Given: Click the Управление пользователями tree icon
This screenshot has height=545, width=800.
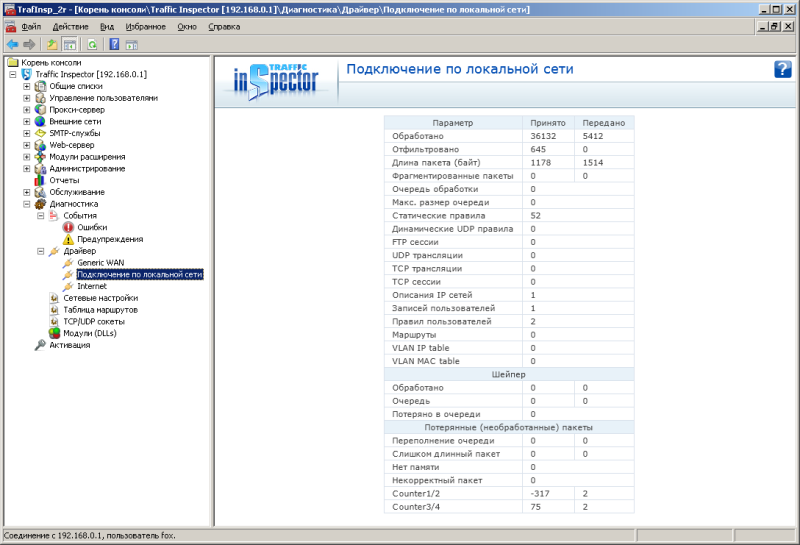Looking at the screenshot, I should pos(40,97).
